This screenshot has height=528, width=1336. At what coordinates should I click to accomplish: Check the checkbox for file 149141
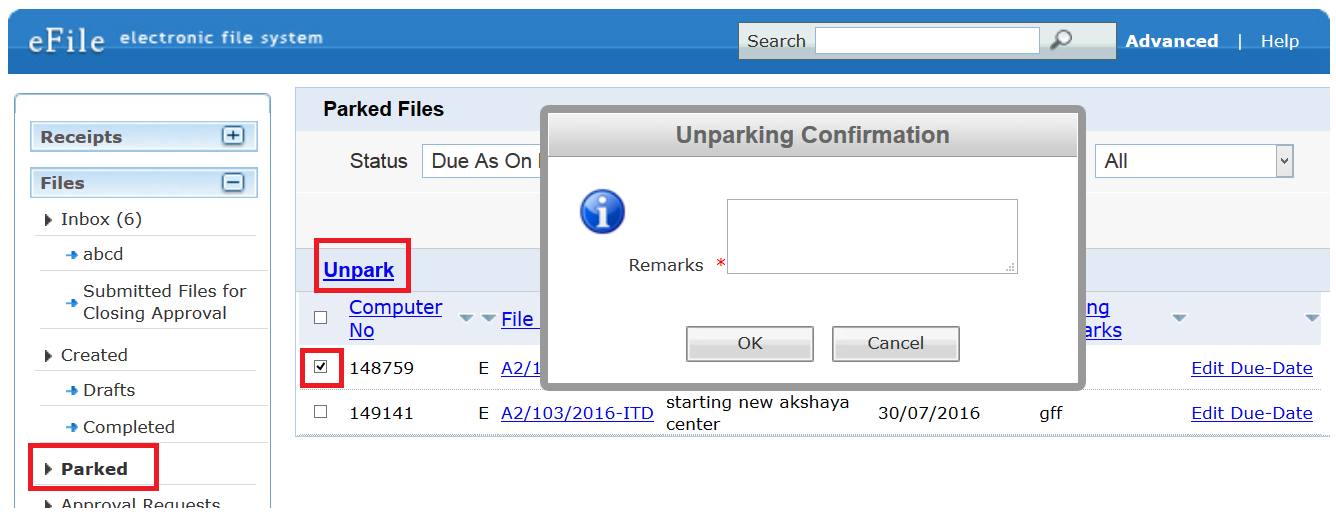(320, 411)
